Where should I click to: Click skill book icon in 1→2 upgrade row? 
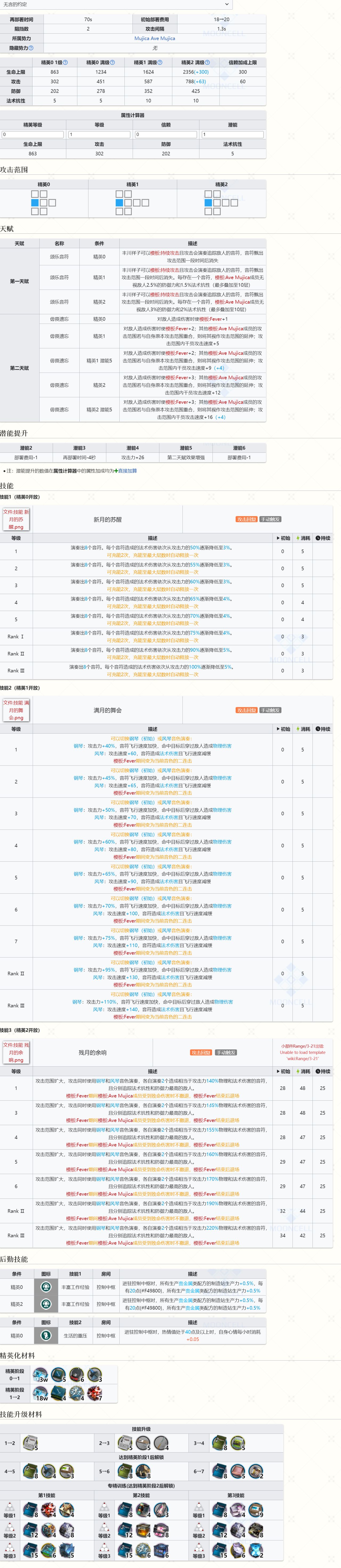(x=30, y=1443)
